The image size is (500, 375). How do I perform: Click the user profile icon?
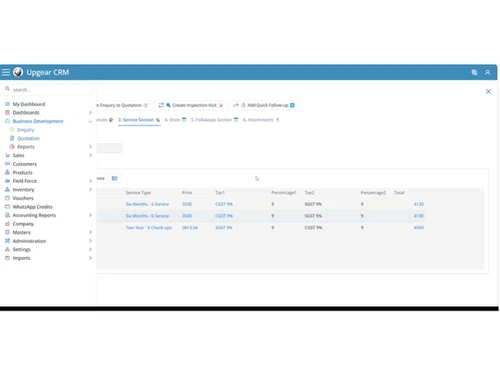(x=487, y=72)
